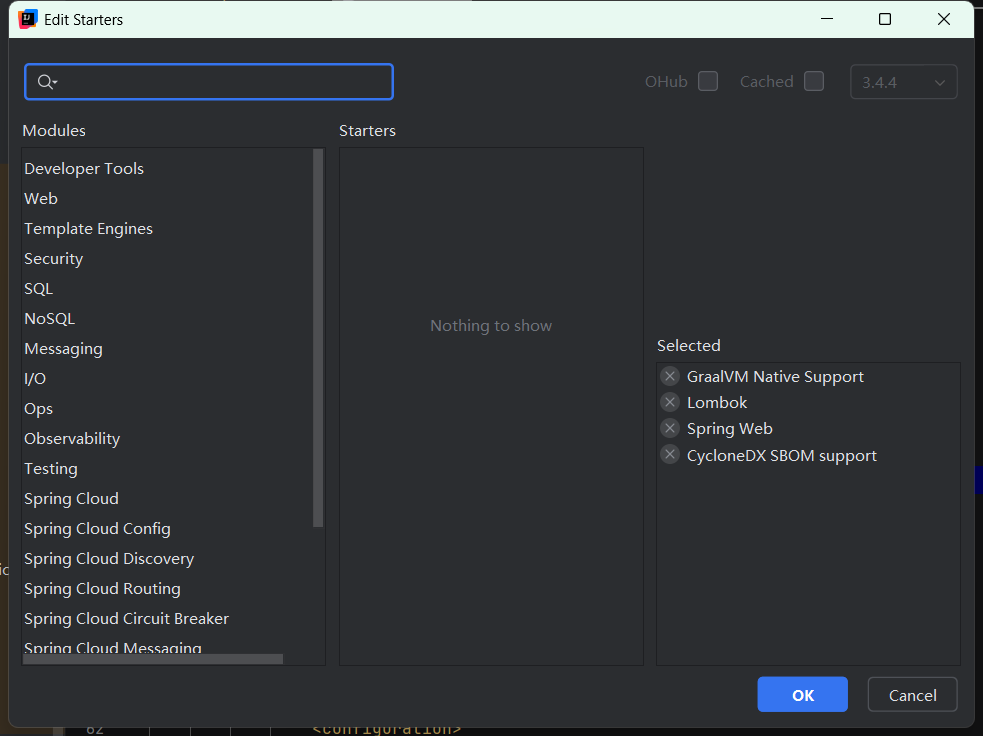Select the I/O module
This screenshot has height=736, width=983.
(x=168, y=379)
